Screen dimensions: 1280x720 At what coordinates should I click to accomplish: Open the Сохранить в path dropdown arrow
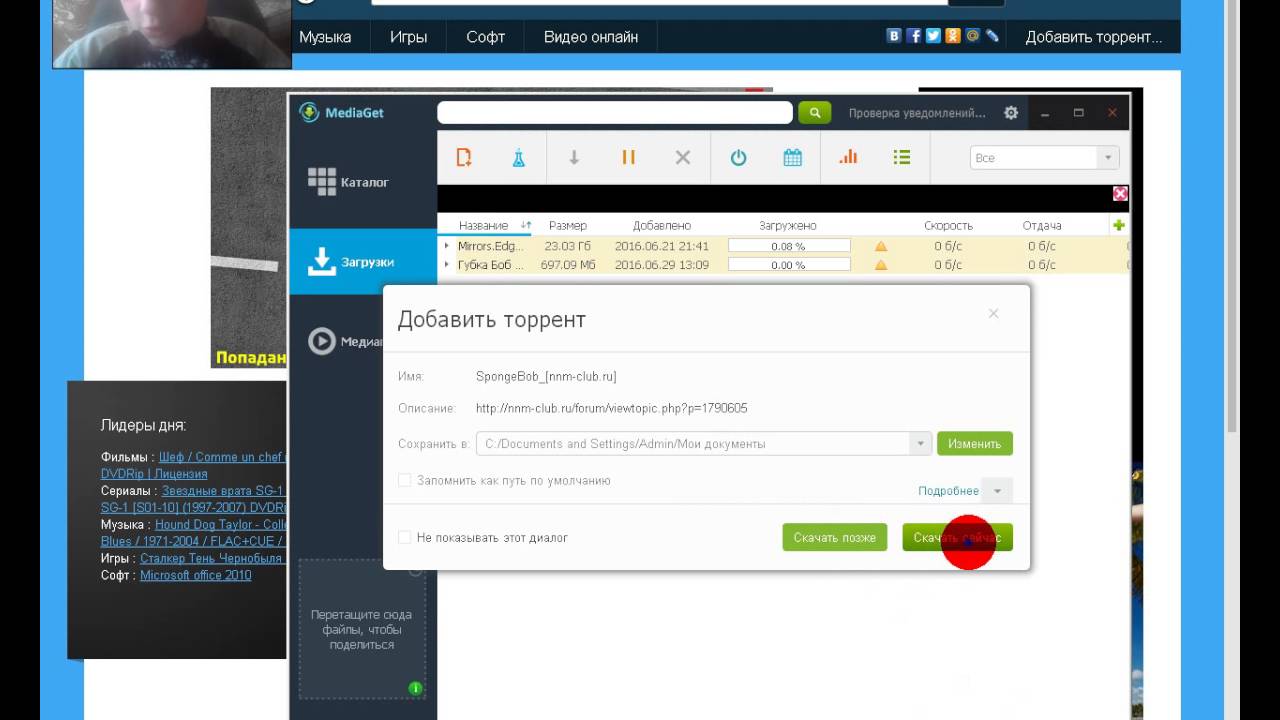920,443
